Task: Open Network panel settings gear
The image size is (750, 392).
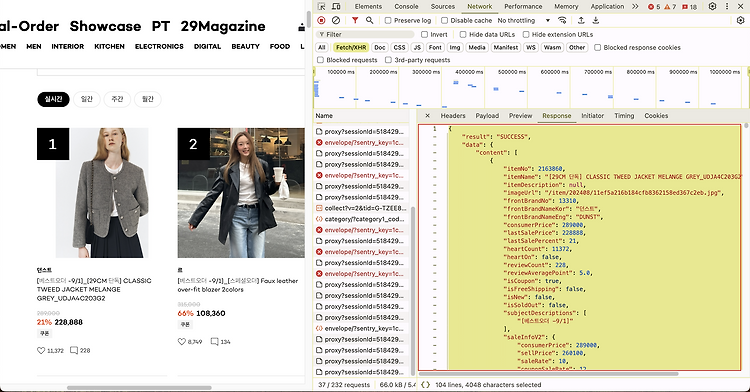Action: (x=740, y=21)
